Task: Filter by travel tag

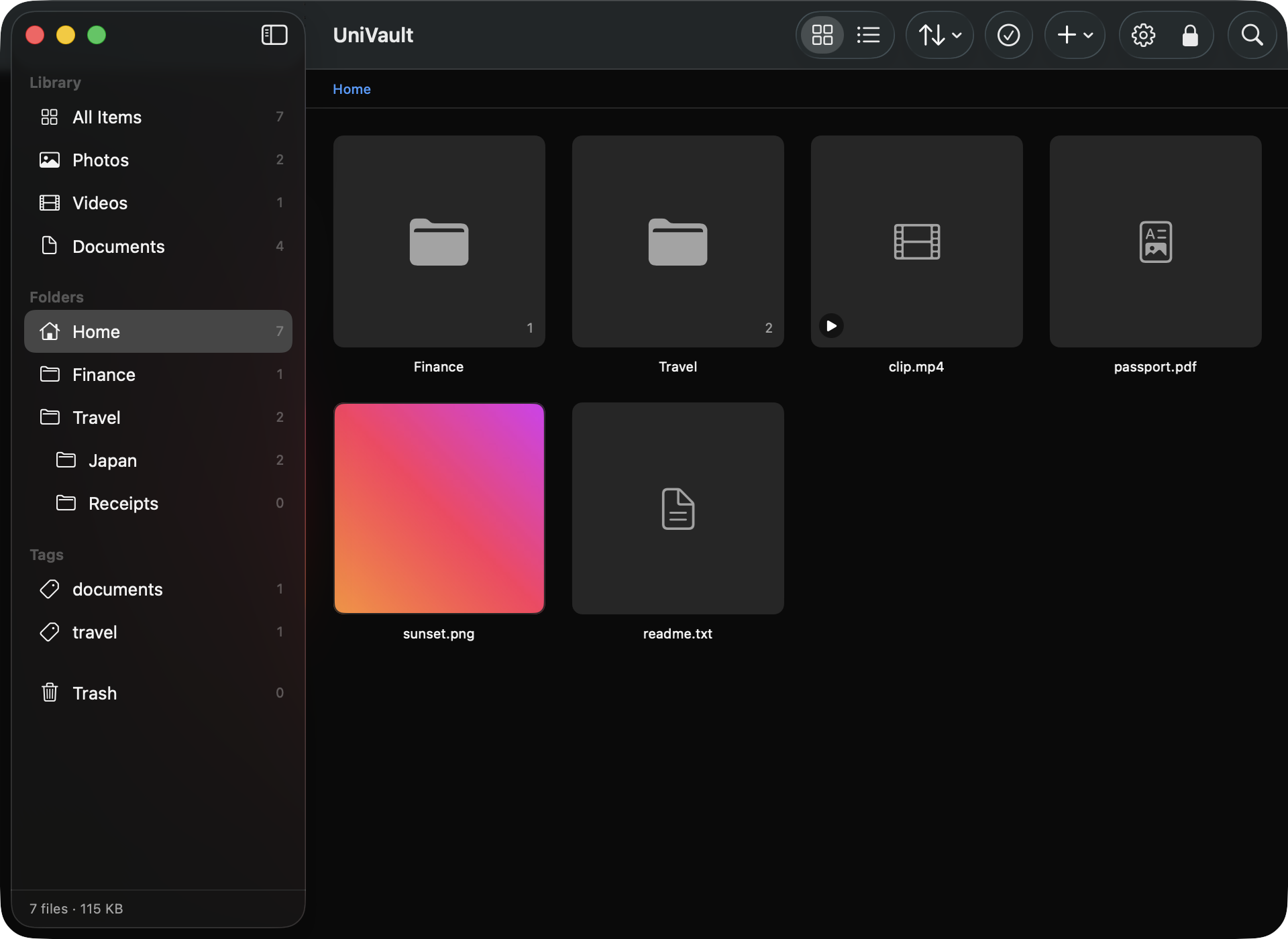Action: (x=158, y=632)
